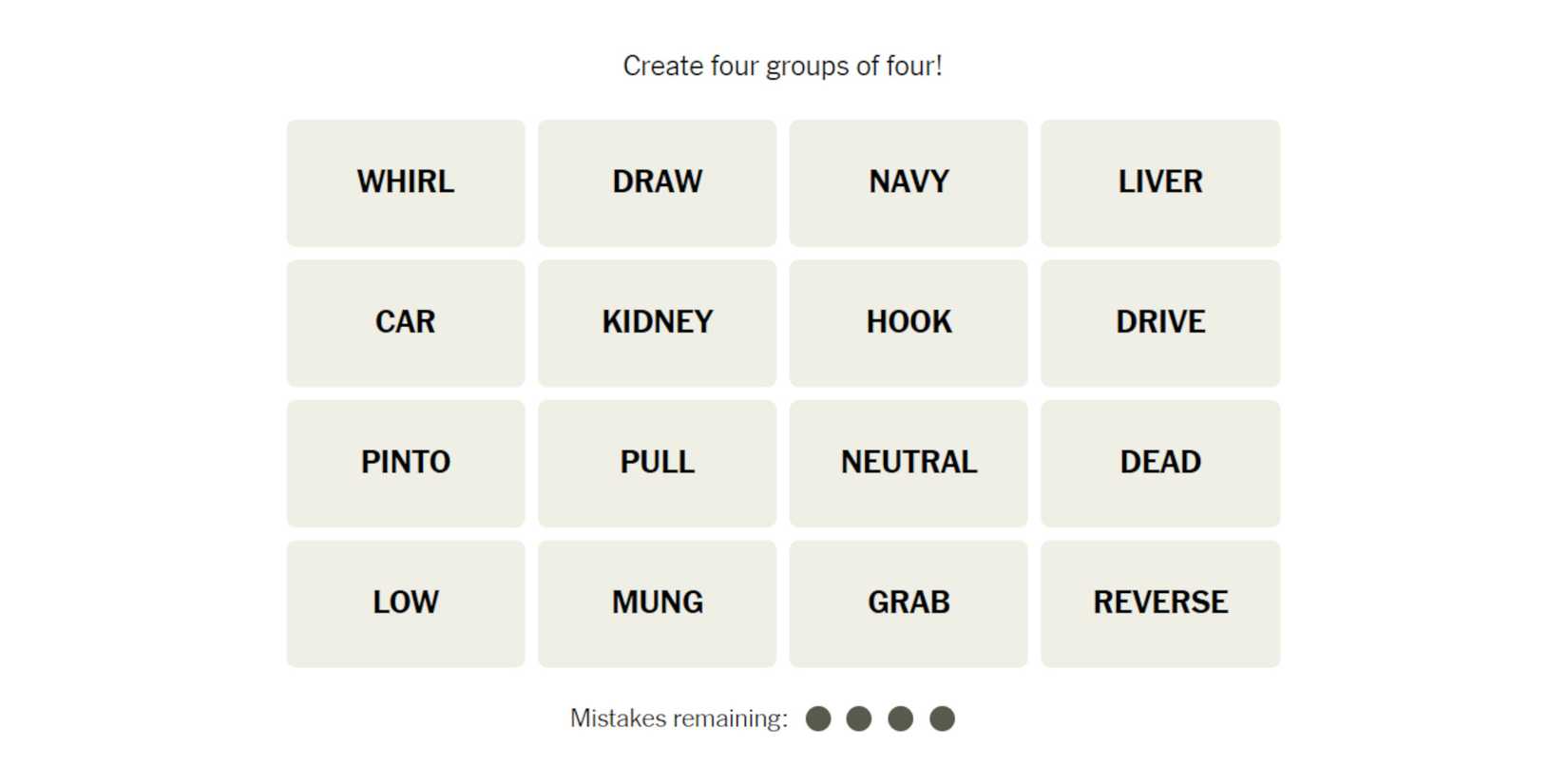The width and height of the screenshot is (1568, 784).
Task: Click the leftmost mistakes remaining dot
Action: tap(818, 718)
